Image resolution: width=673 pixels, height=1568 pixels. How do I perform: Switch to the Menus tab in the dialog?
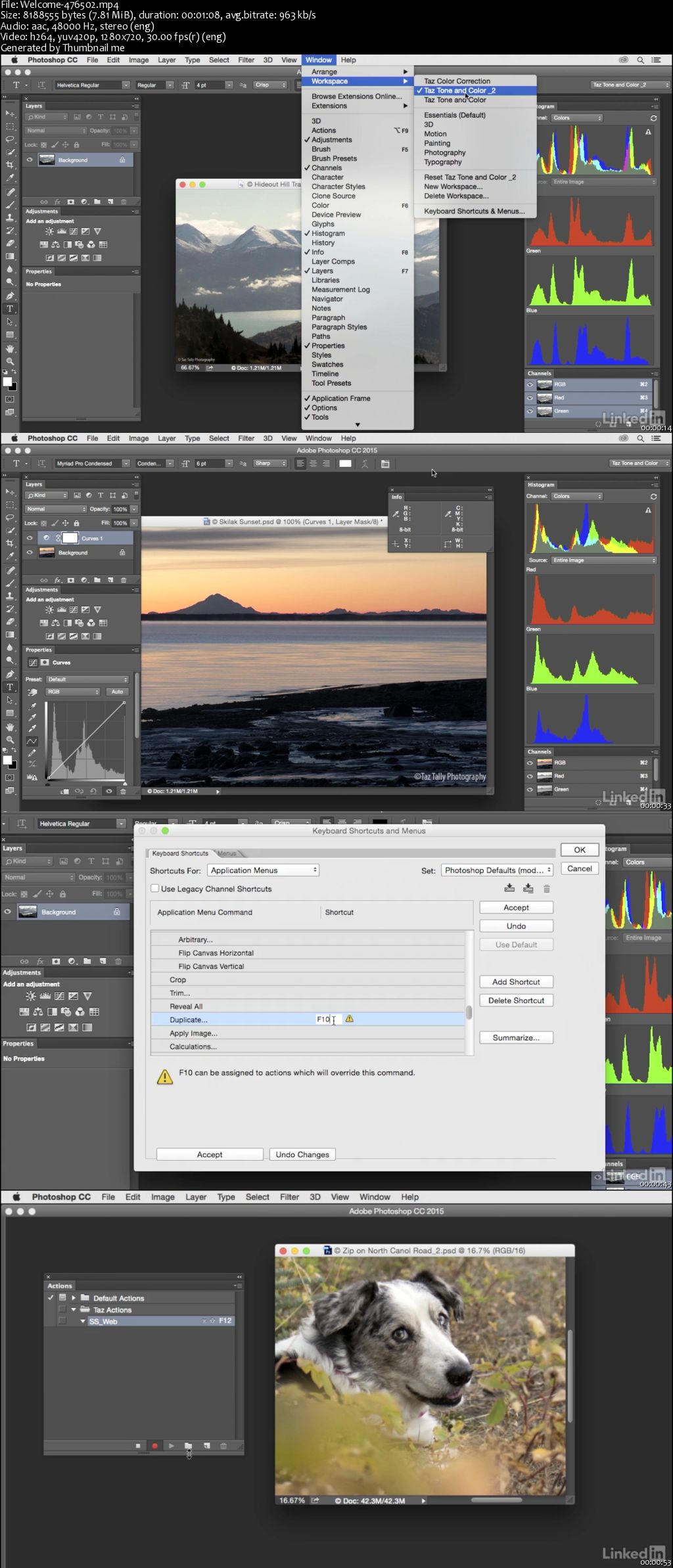coord(227,853)
